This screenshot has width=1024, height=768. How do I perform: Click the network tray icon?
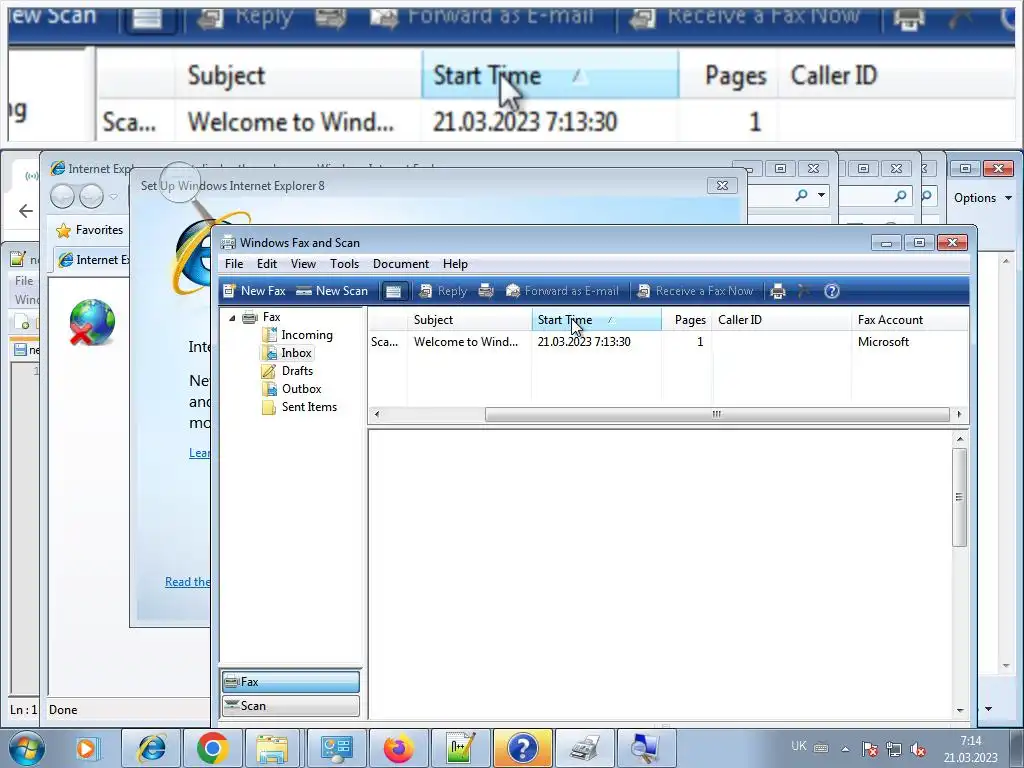pyautogui.click(x=893, y=749)
